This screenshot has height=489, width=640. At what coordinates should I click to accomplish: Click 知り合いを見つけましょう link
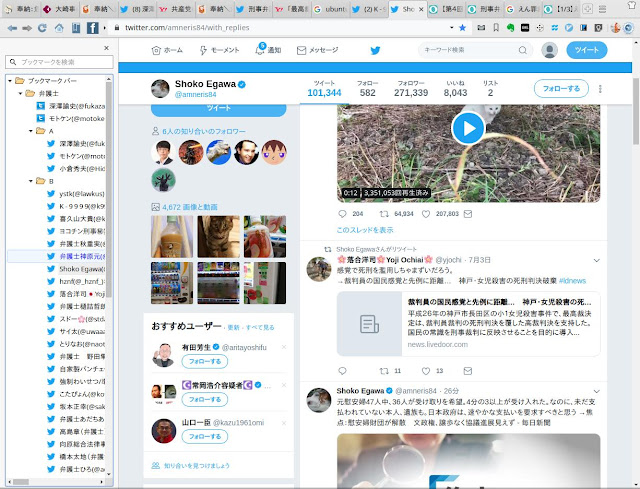(196, 466)
